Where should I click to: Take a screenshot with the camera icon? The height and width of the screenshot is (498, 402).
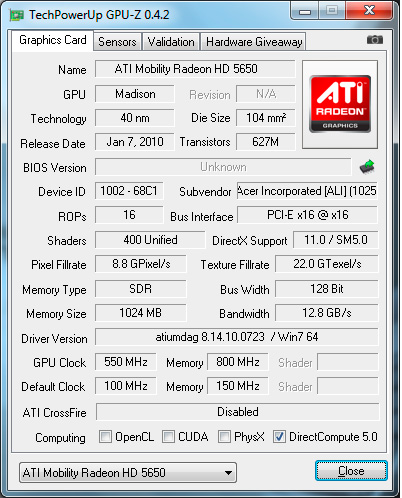pos(374,40)
